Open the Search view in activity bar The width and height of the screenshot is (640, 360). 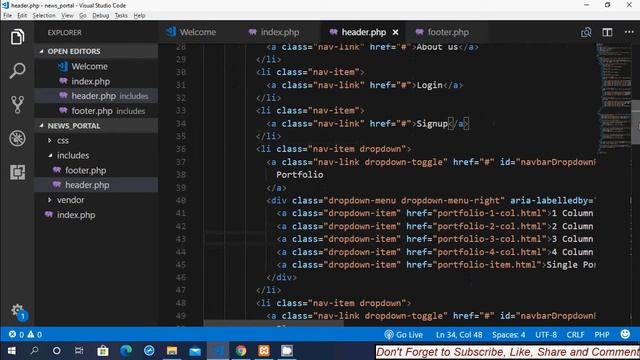click(17, 71)
